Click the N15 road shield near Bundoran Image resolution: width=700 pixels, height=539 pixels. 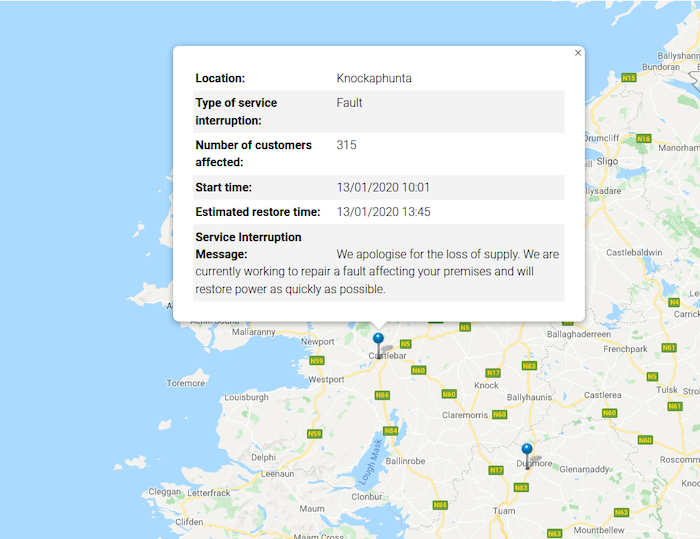pos(628,77)
